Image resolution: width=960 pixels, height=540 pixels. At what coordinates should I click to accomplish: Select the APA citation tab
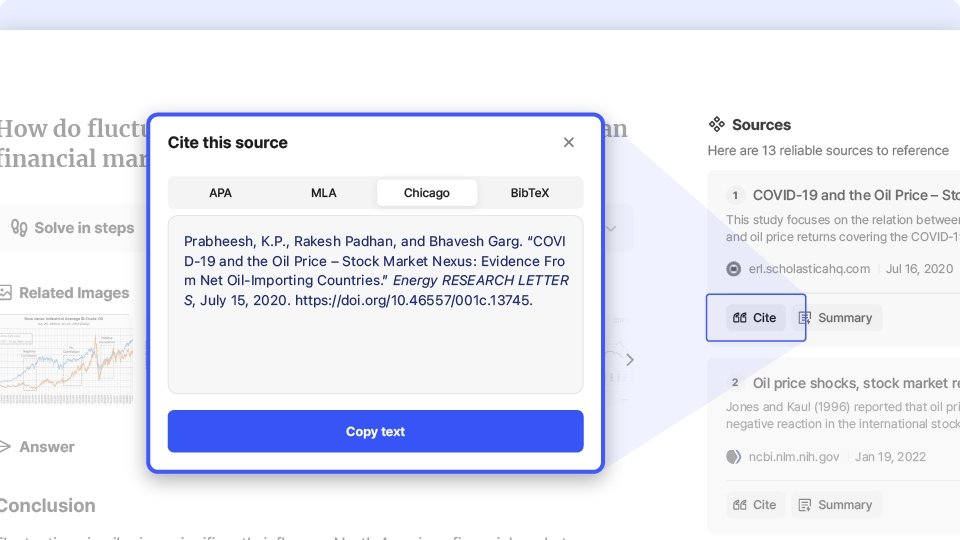(220, 193)
